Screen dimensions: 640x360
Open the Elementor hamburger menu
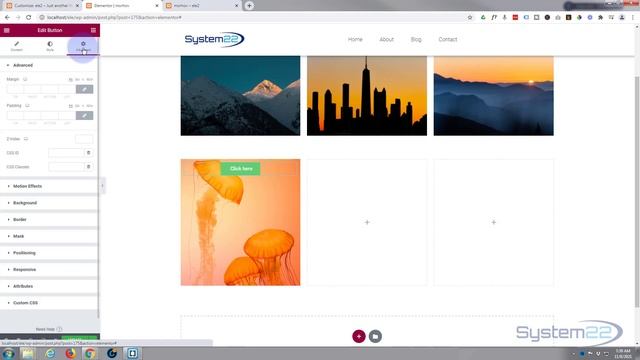(x=7, y=30)
